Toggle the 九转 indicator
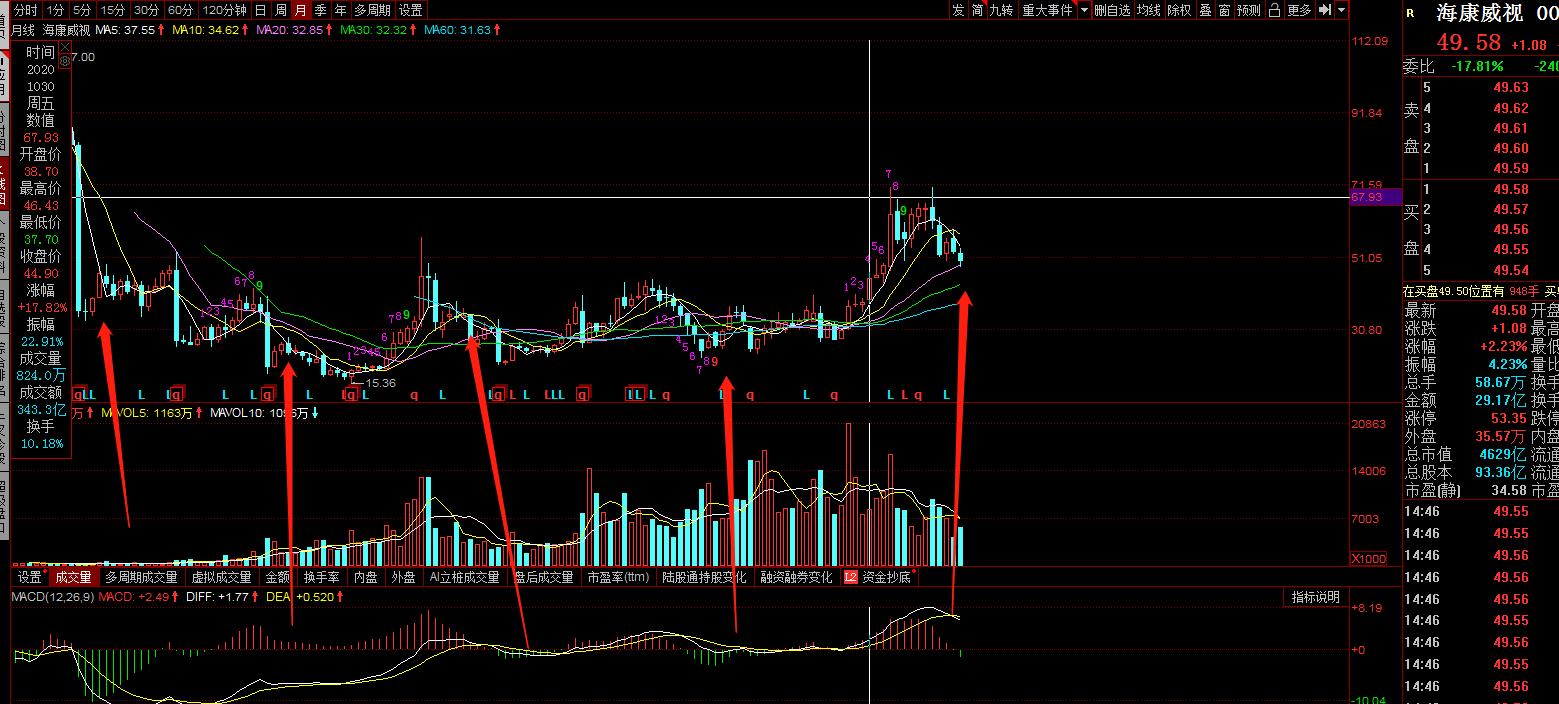 [x=1001, y=10]
